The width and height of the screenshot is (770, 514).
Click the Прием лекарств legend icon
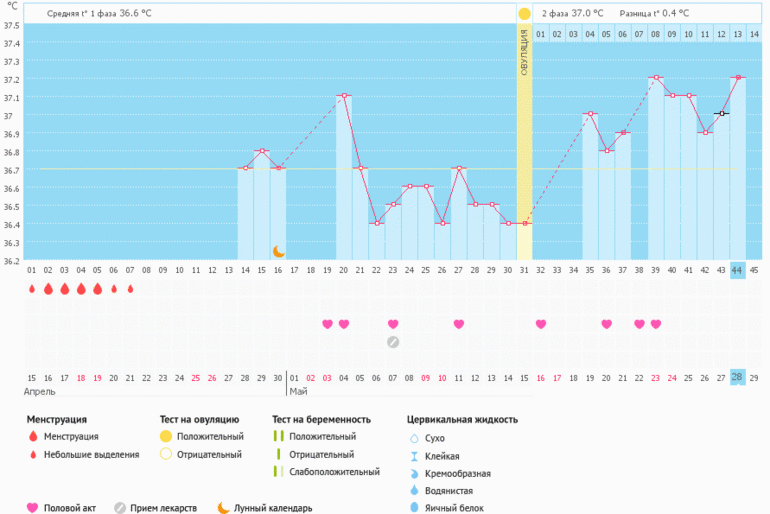[120, 507]
